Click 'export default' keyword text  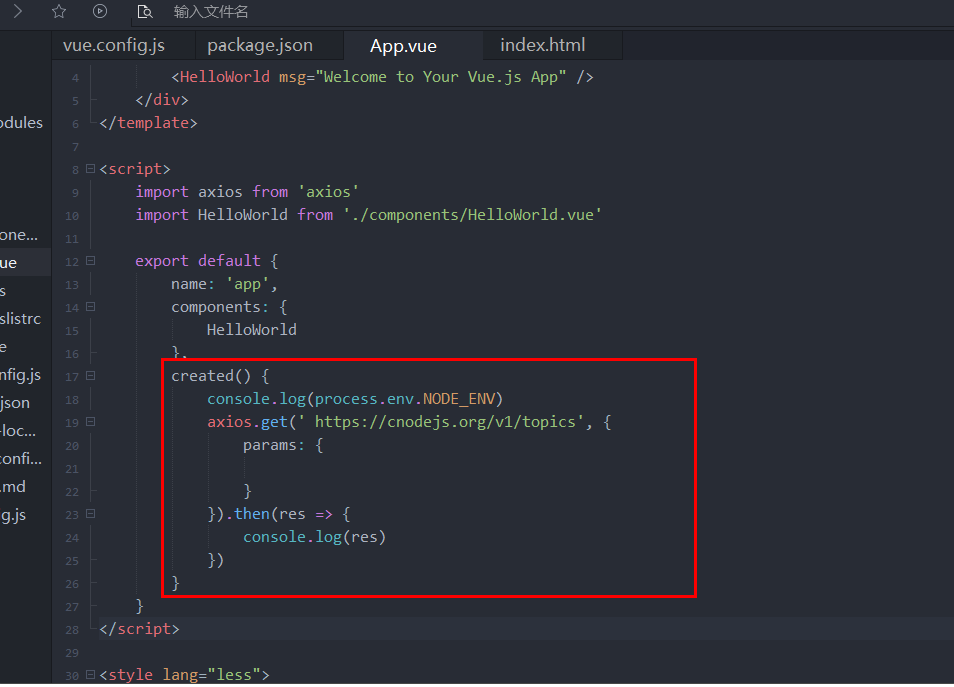(198, 260)
